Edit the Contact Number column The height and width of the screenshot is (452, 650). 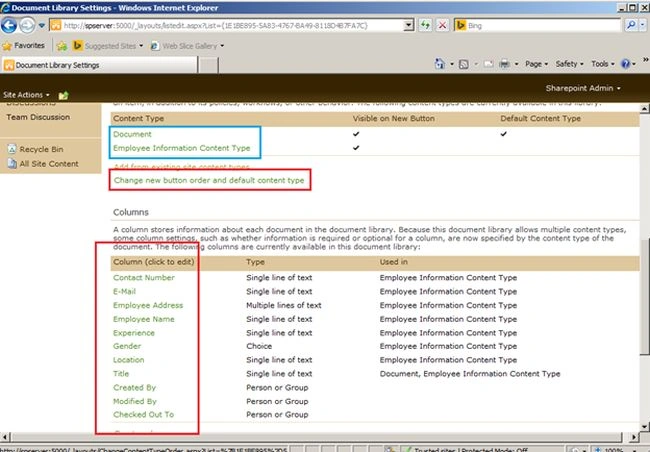tap(144, 278)
